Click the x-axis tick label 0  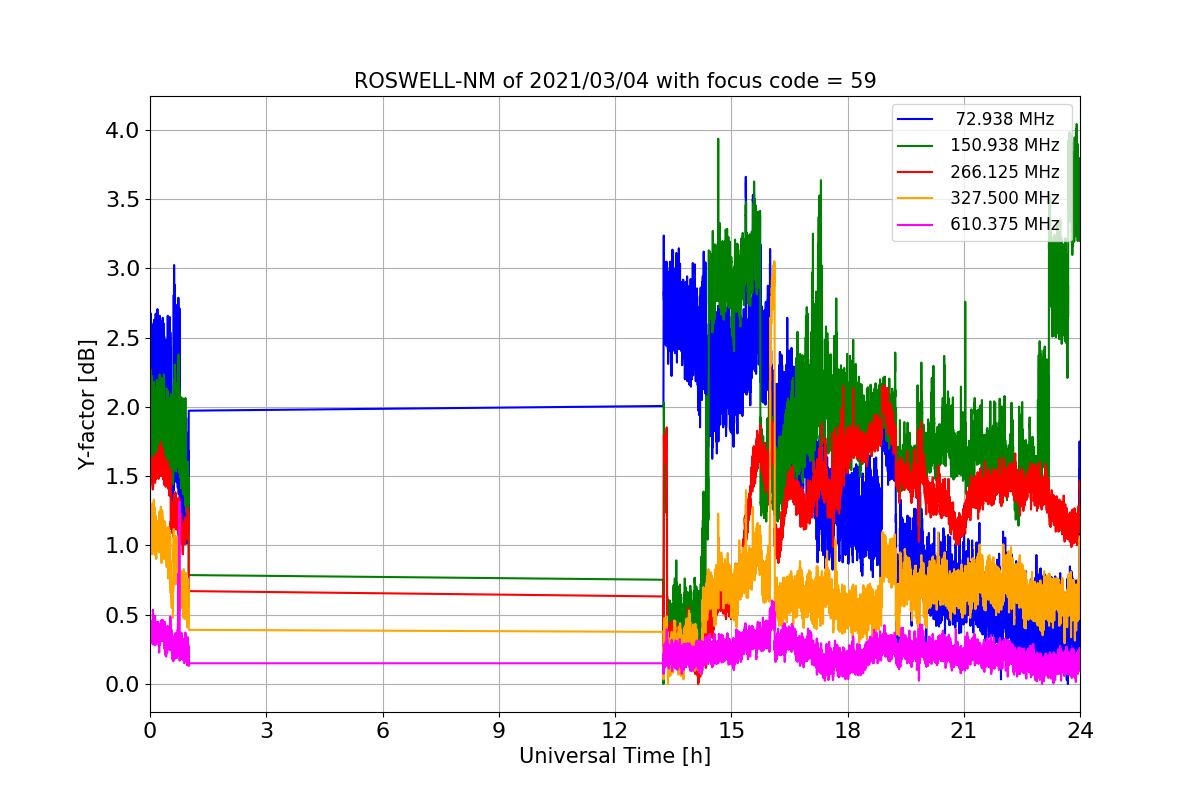pos(150,730)
